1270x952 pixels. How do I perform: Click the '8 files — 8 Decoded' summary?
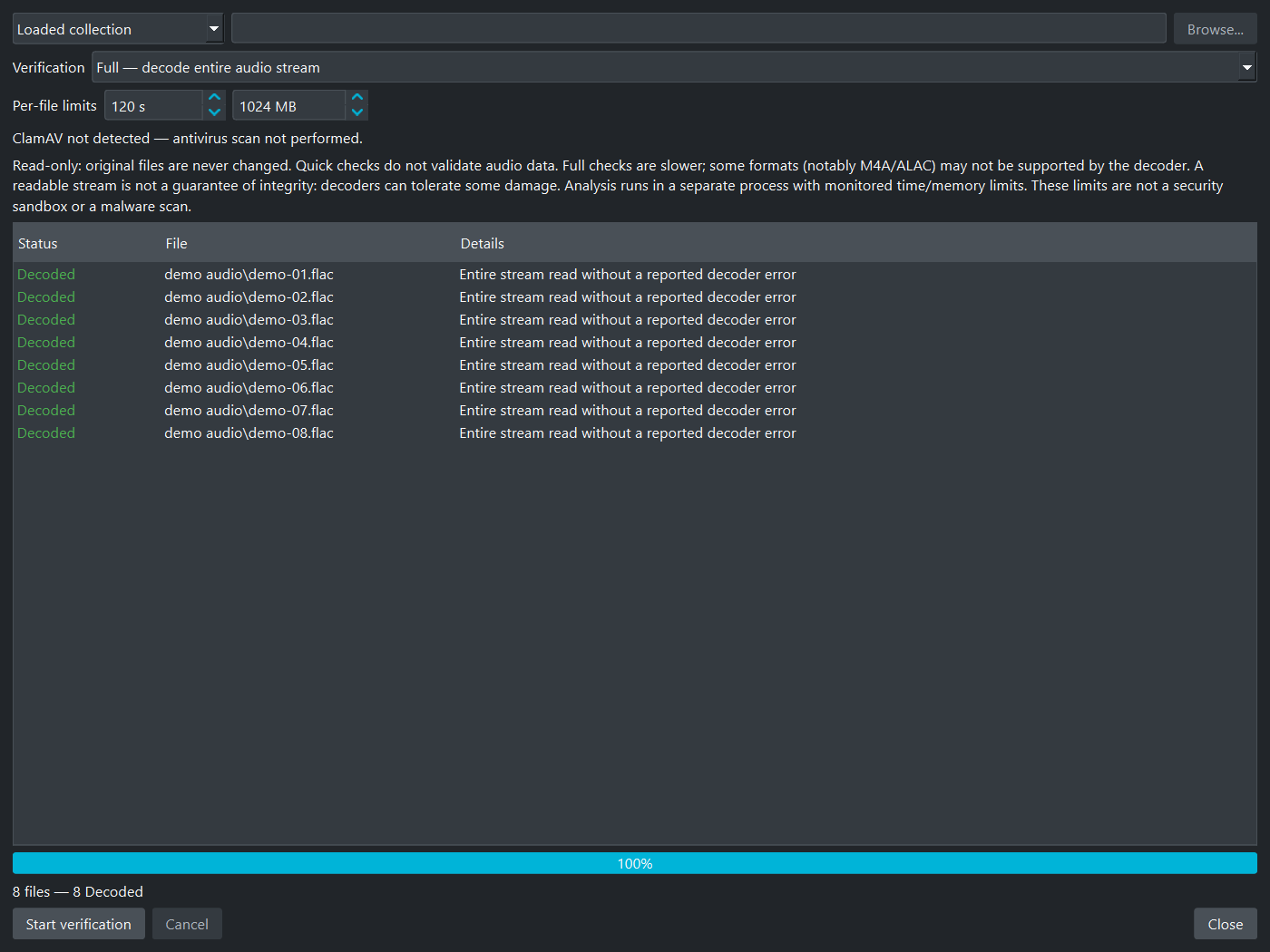[x=78, y=891]
